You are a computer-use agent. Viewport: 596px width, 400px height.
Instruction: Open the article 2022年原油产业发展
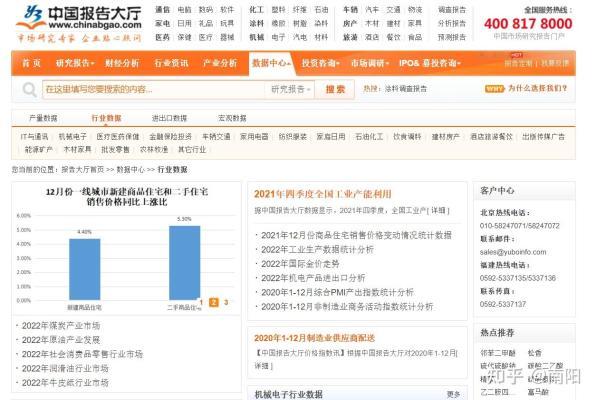[x=61, y=340]
